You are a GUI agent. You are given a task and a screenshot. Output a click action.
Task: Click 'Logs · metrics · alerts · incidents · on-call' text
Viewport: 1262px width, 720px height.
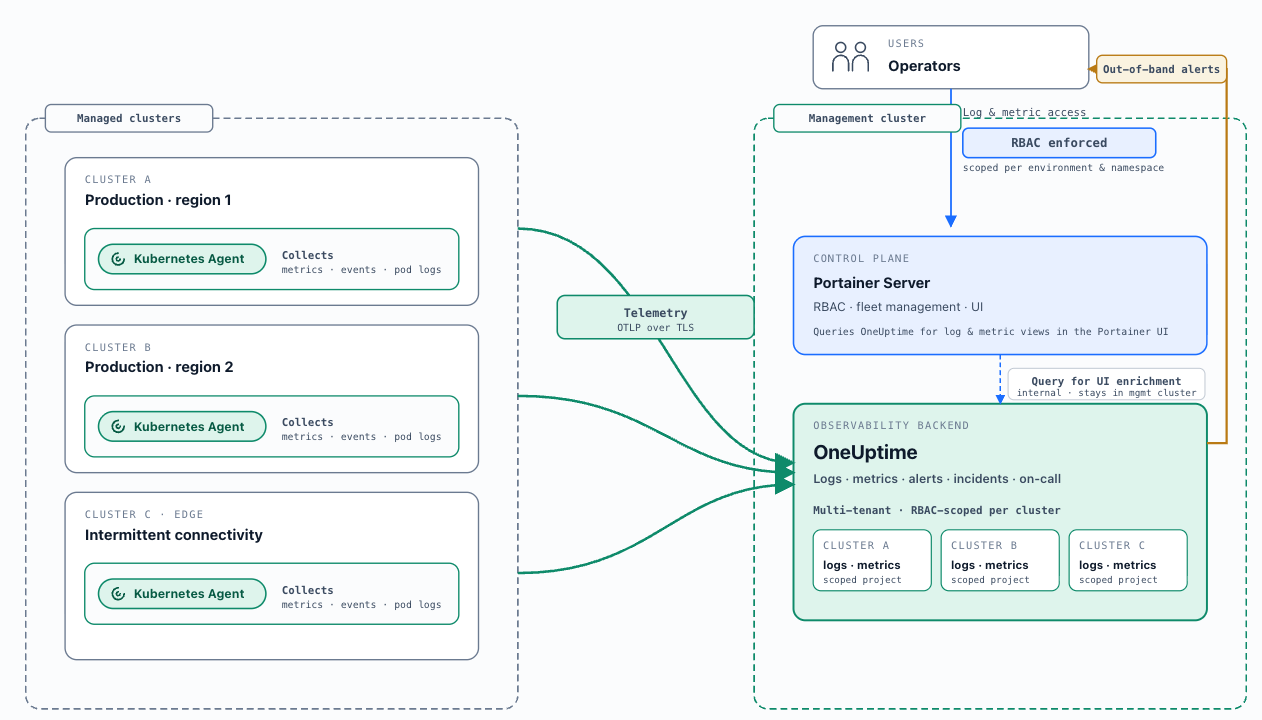(x=937, y=479)
